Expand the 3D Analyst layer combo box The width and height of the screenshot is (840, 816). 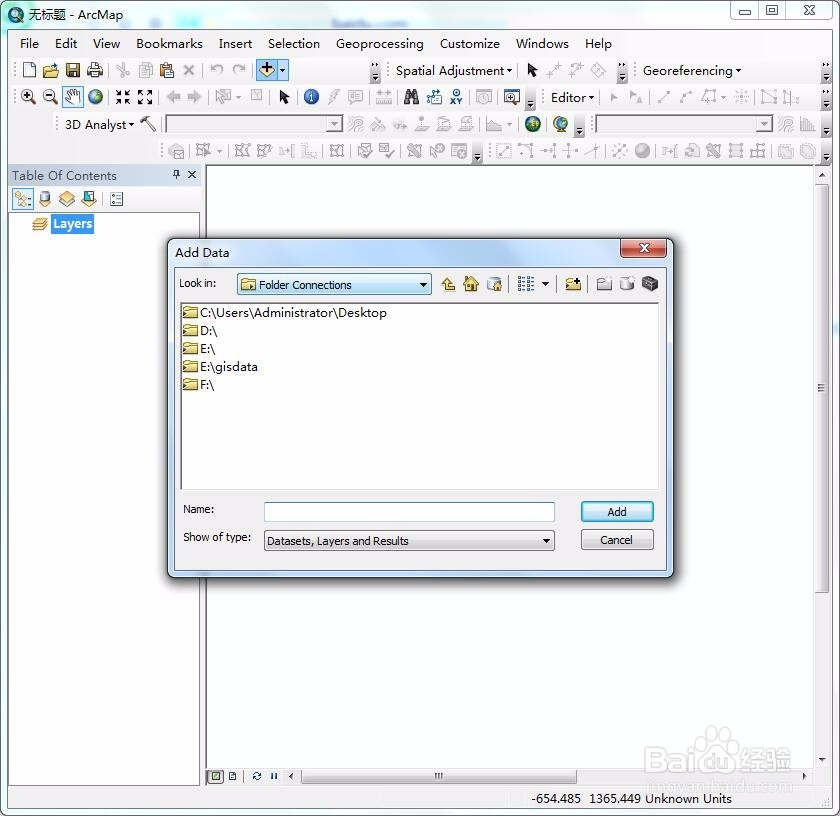click(334, 124)
